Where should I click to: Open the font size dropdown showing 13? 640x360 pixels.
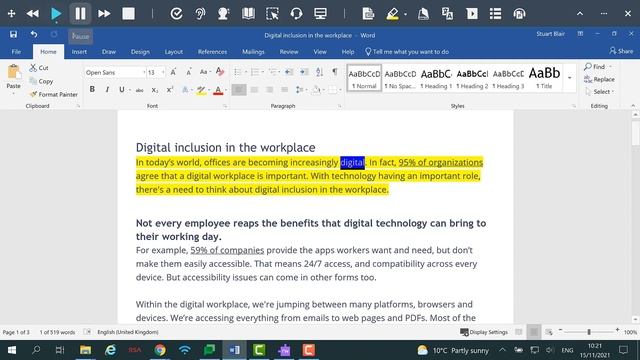coord(163,73)
